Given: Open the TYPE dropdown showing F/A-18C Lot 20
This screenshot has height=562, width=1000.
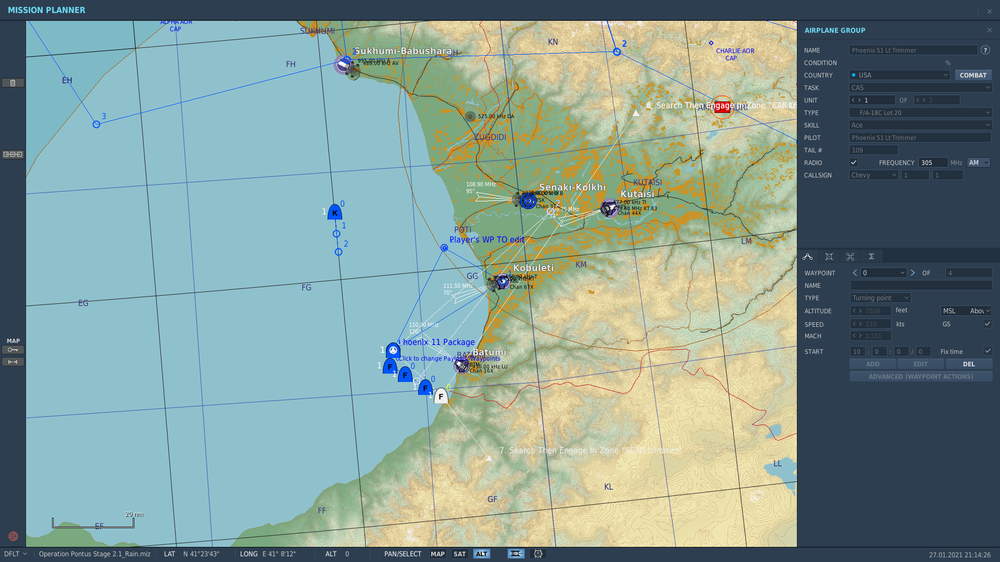Looking at the screenshot, I should pyautogui.click(x=920, y=112).
